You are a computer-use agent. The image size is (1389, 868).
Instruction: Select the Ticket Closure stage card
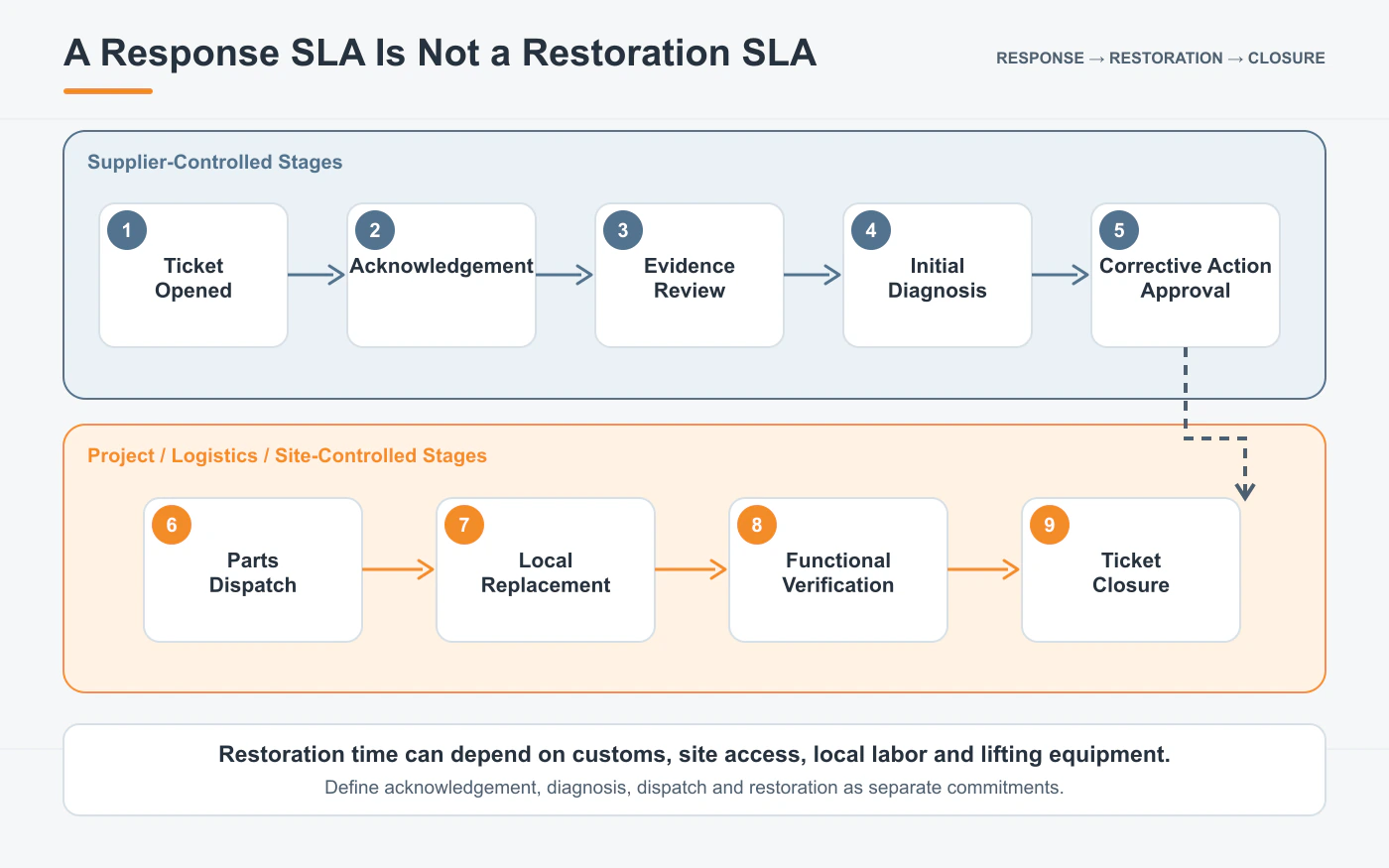1131,570
